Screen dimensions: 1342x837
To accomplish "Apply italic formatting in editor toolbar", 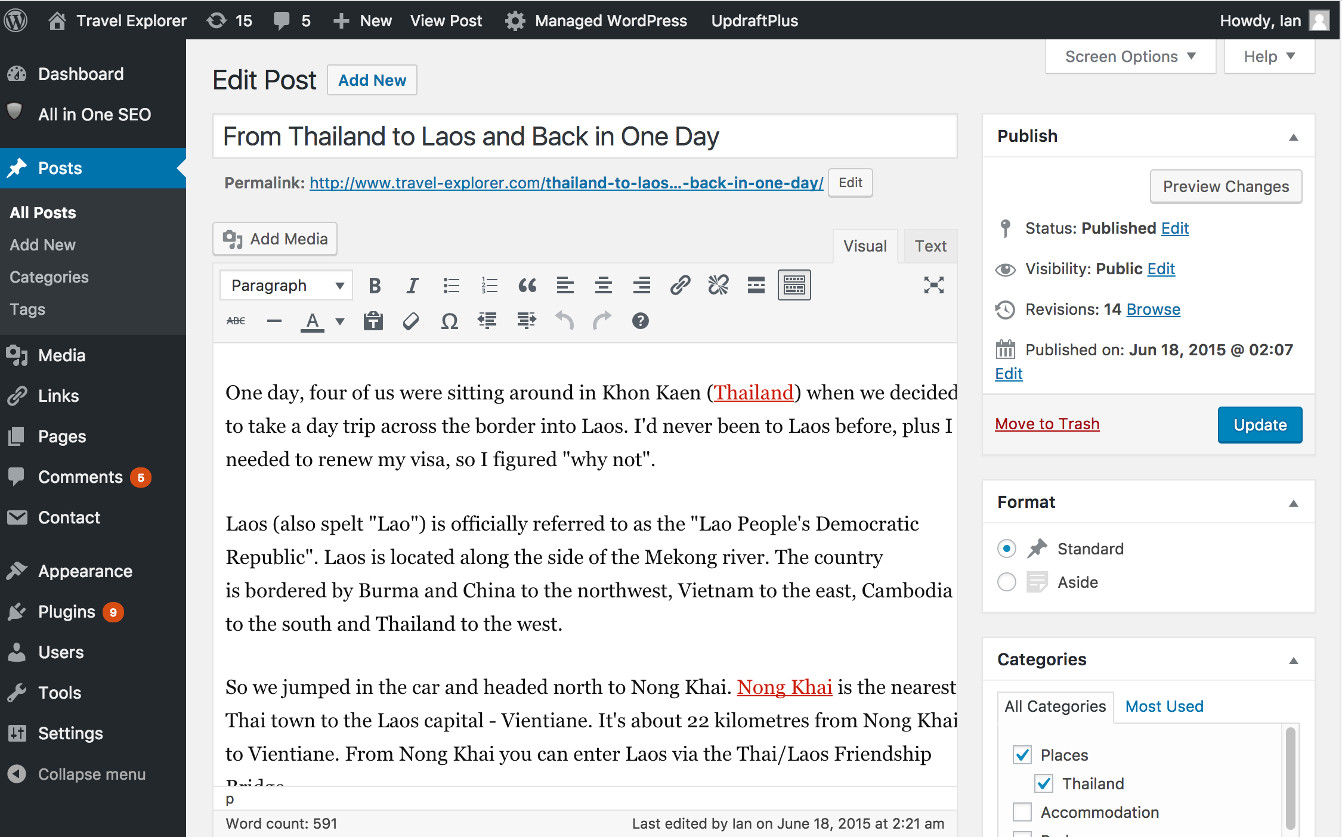I will coord(412,286).
